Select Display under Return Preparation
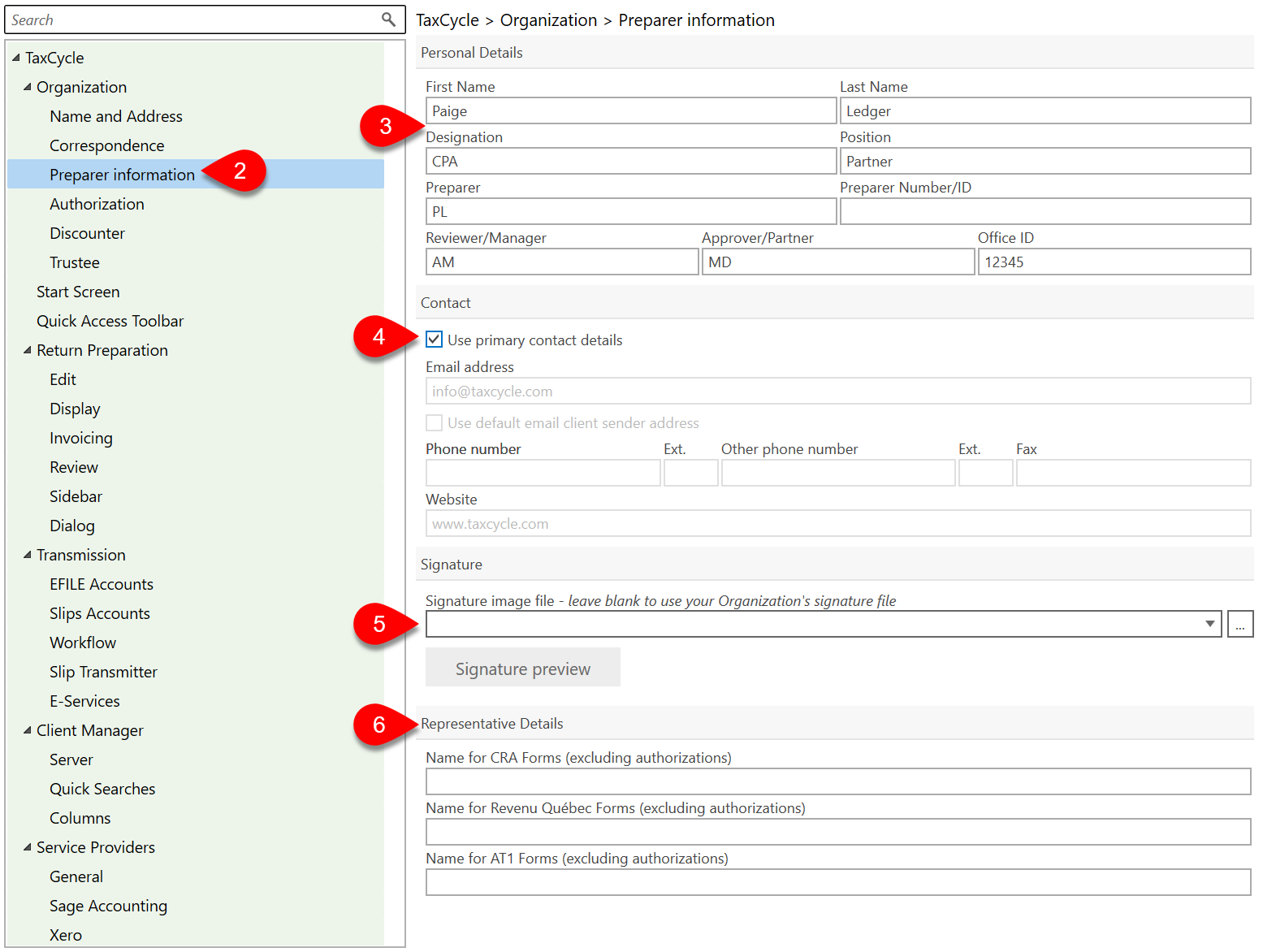Viewport: 1263px width, 952px height. (x=76, y=409)
